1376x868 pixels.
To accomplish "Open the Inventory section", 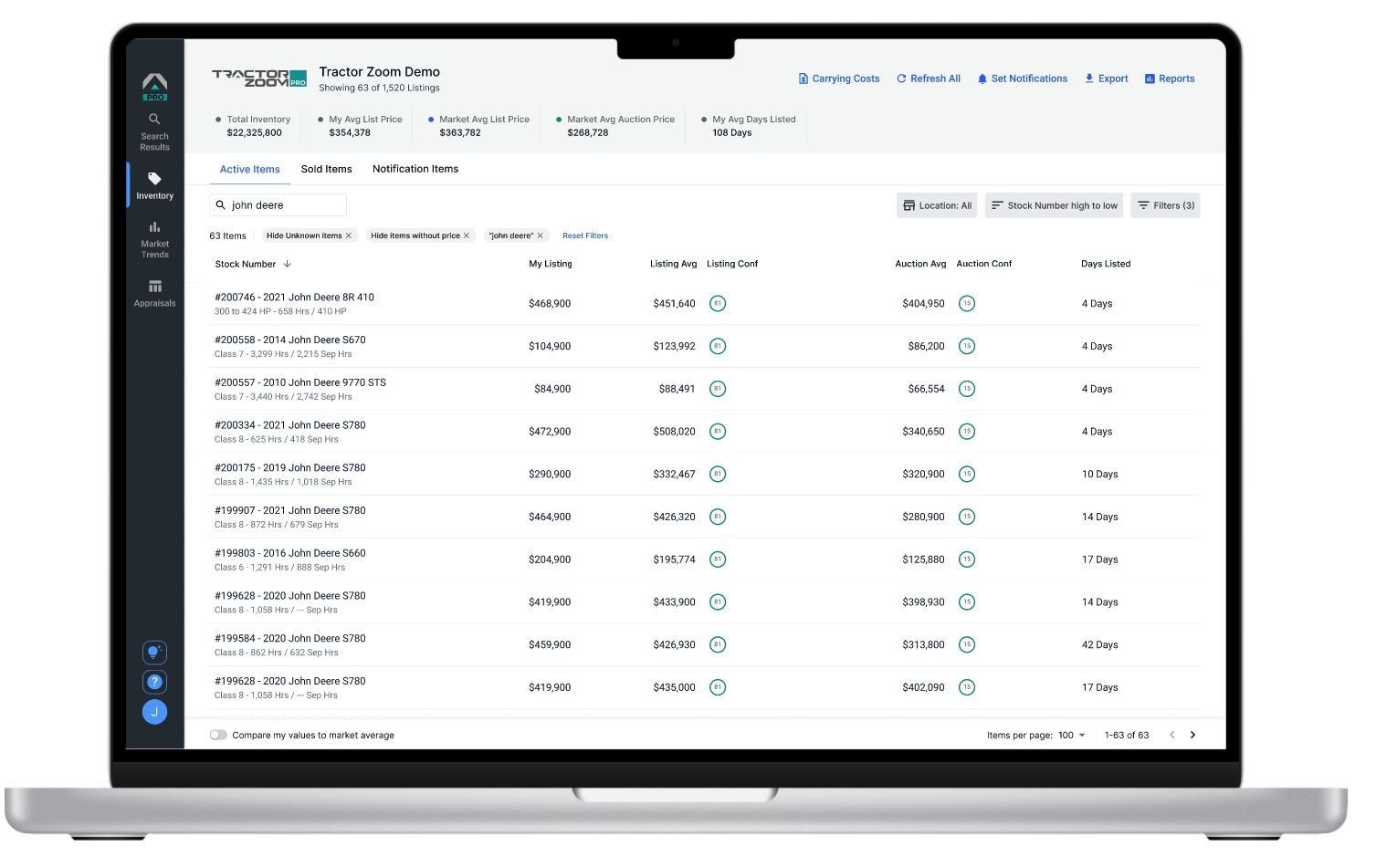I will (154, 185).
